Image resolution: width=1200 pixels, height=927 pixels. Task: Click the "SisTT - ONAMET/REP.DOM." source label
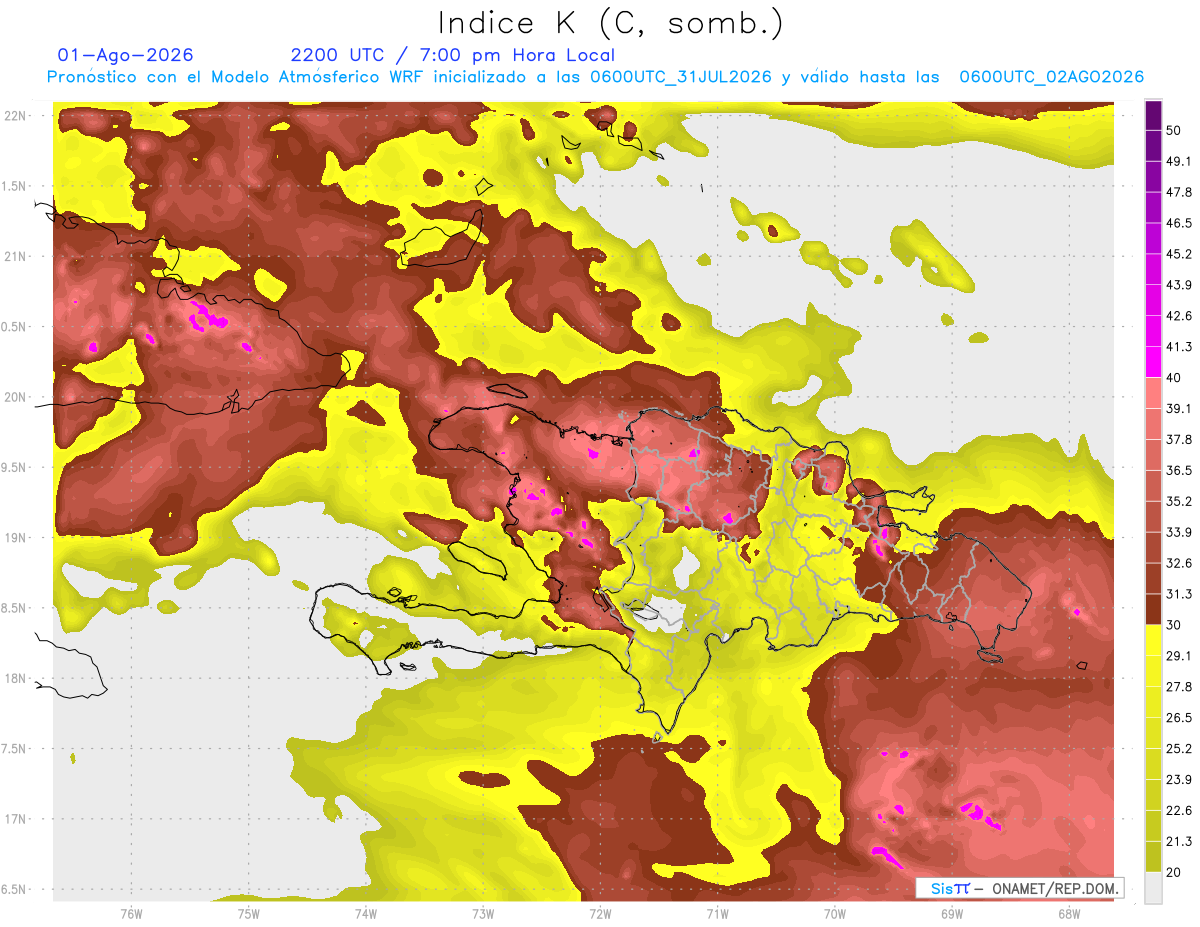[1019, 888]
